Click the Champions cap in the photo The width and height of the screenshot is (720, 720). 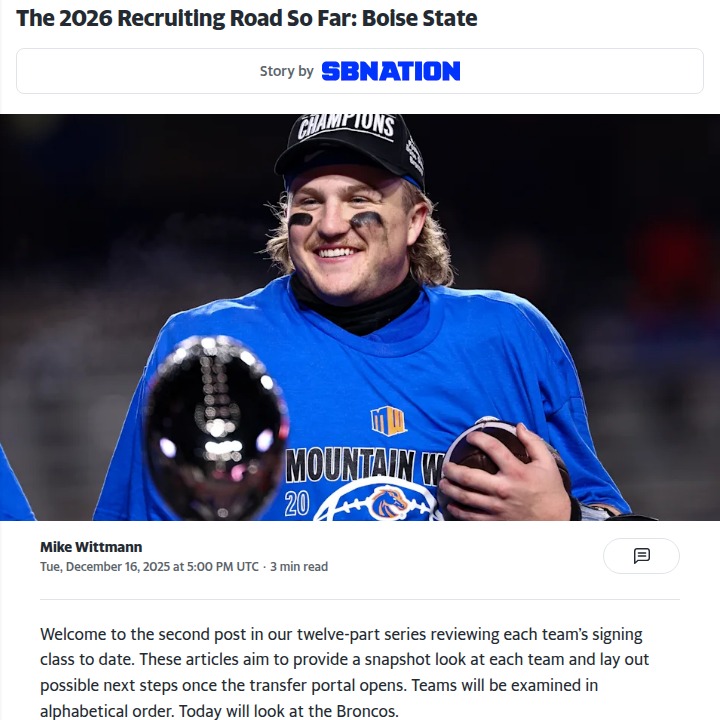point(349,145)
